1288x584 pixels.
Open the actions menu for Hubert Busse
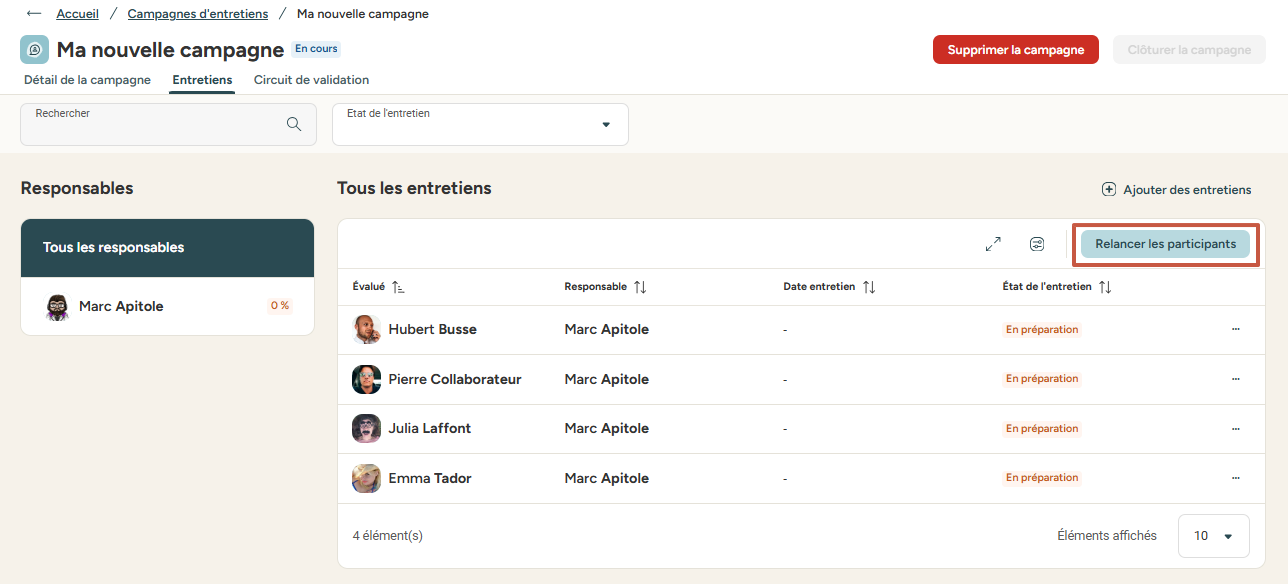click(x=1236, y=329)
